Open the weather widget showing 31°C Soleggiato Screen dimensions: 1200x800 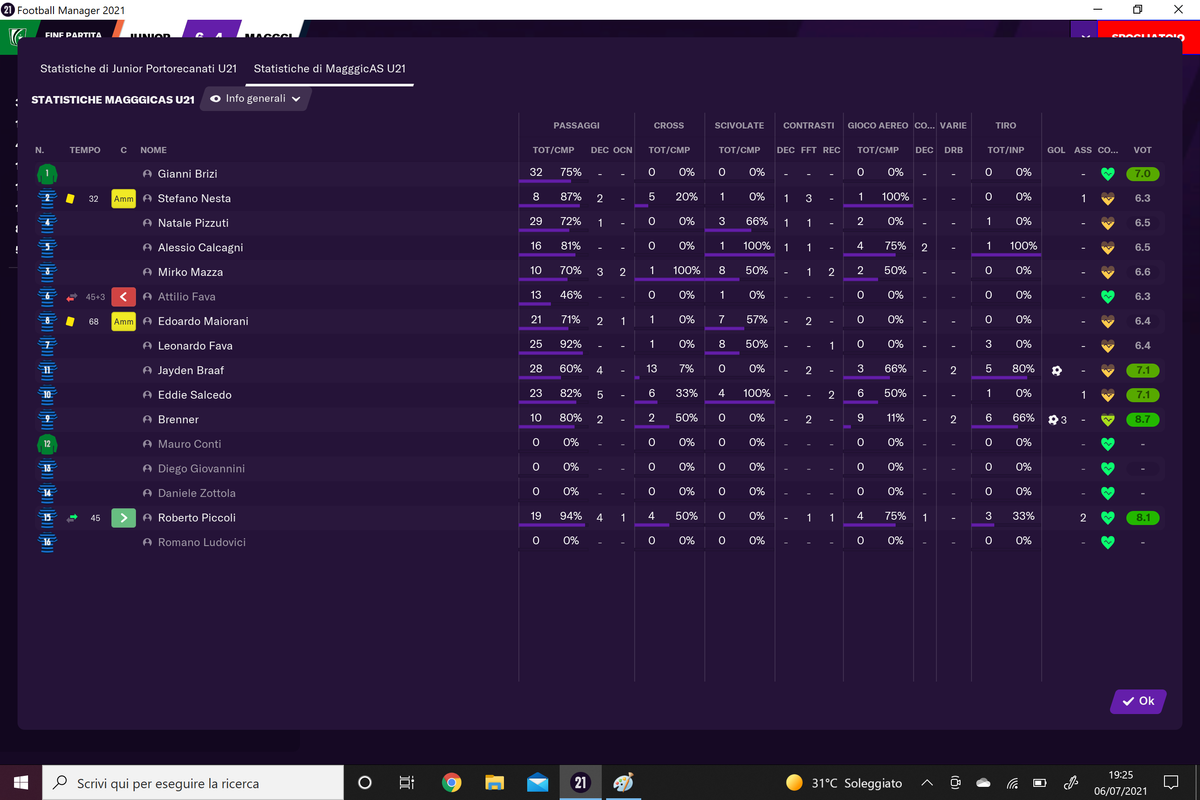pyautogui.click(x=844, y=783)
